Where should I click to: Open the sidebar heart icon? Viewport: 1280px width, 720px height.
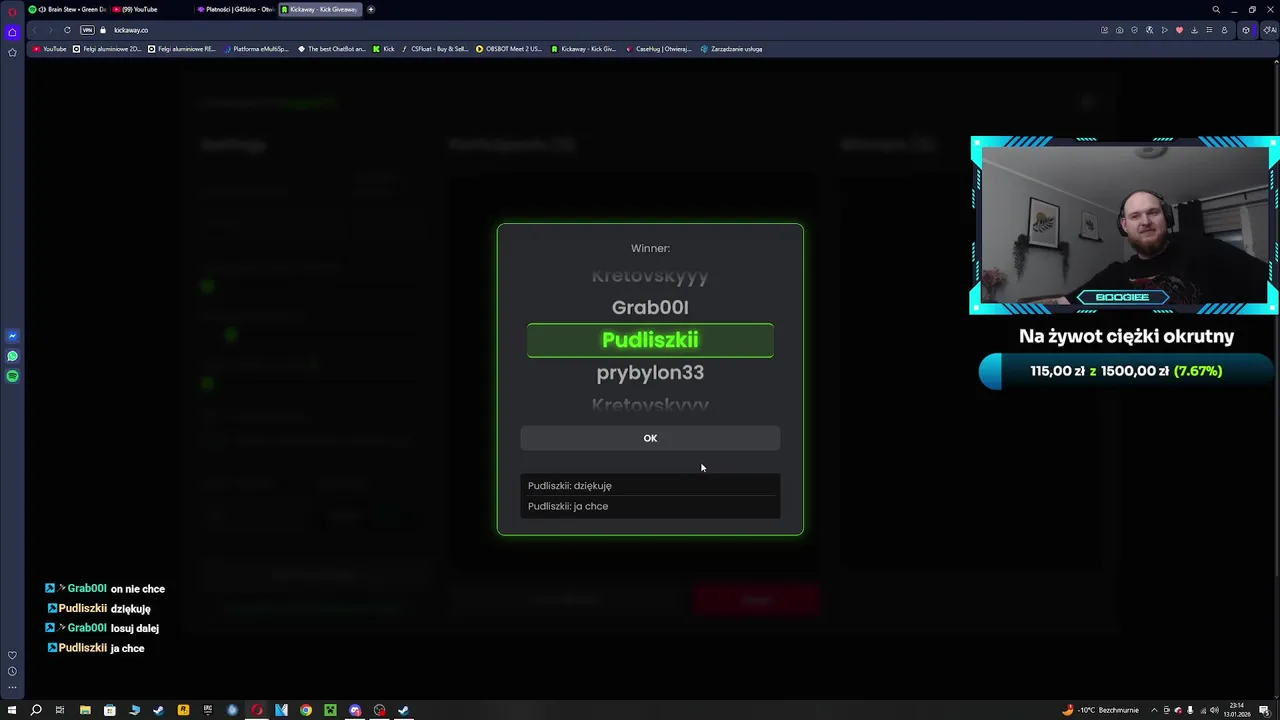click(12, 655)
